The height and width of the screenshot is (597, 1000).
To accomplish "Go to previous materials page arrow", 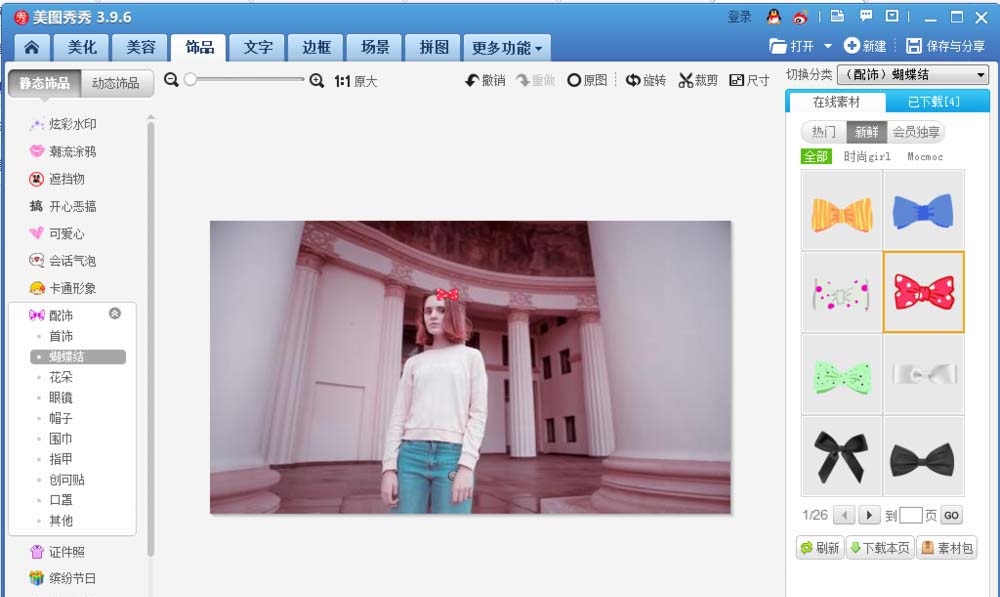I will (844, 515).
